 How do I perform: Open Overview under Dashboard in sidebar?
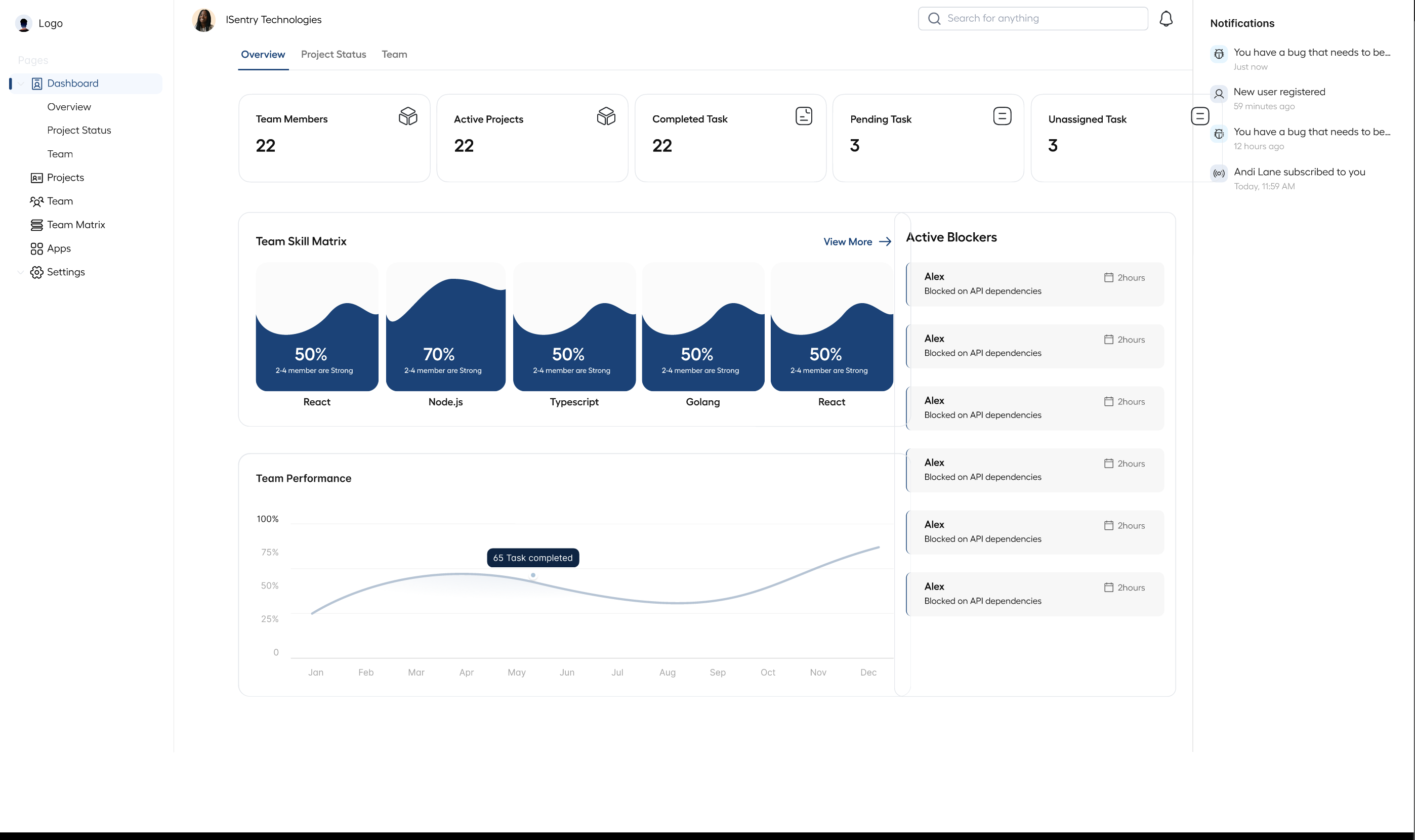coord(69,107)
